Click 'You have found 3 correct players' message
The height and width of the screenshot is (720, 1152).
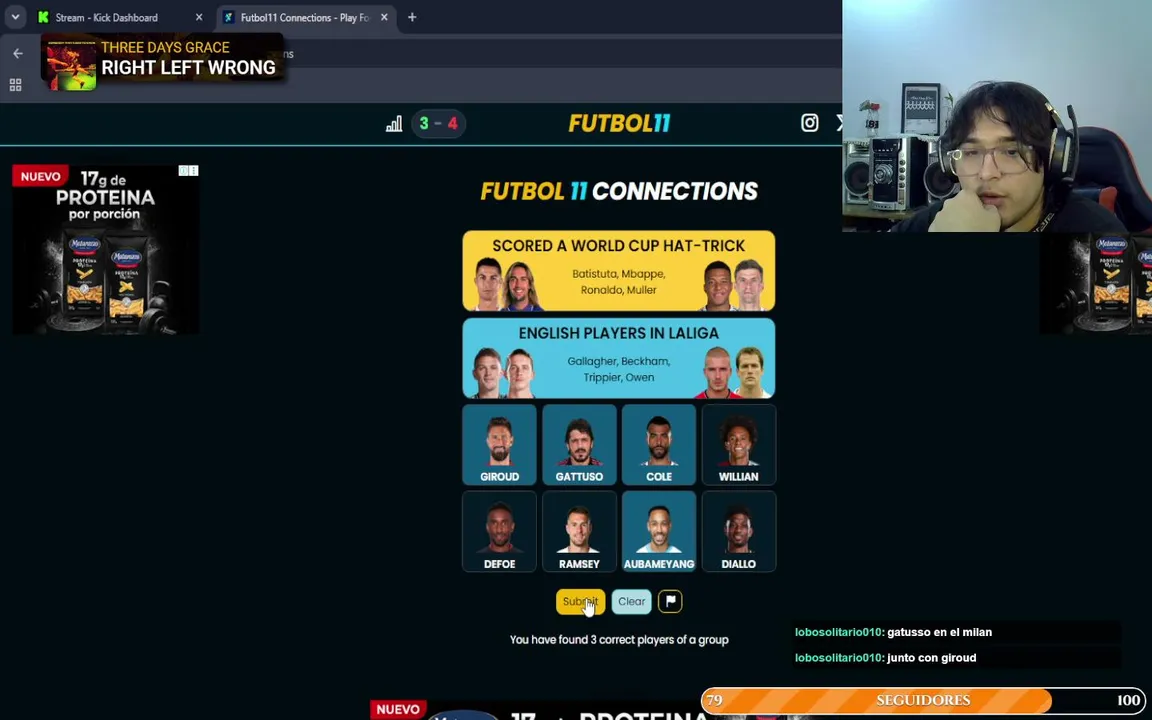(x=619, y=640)
